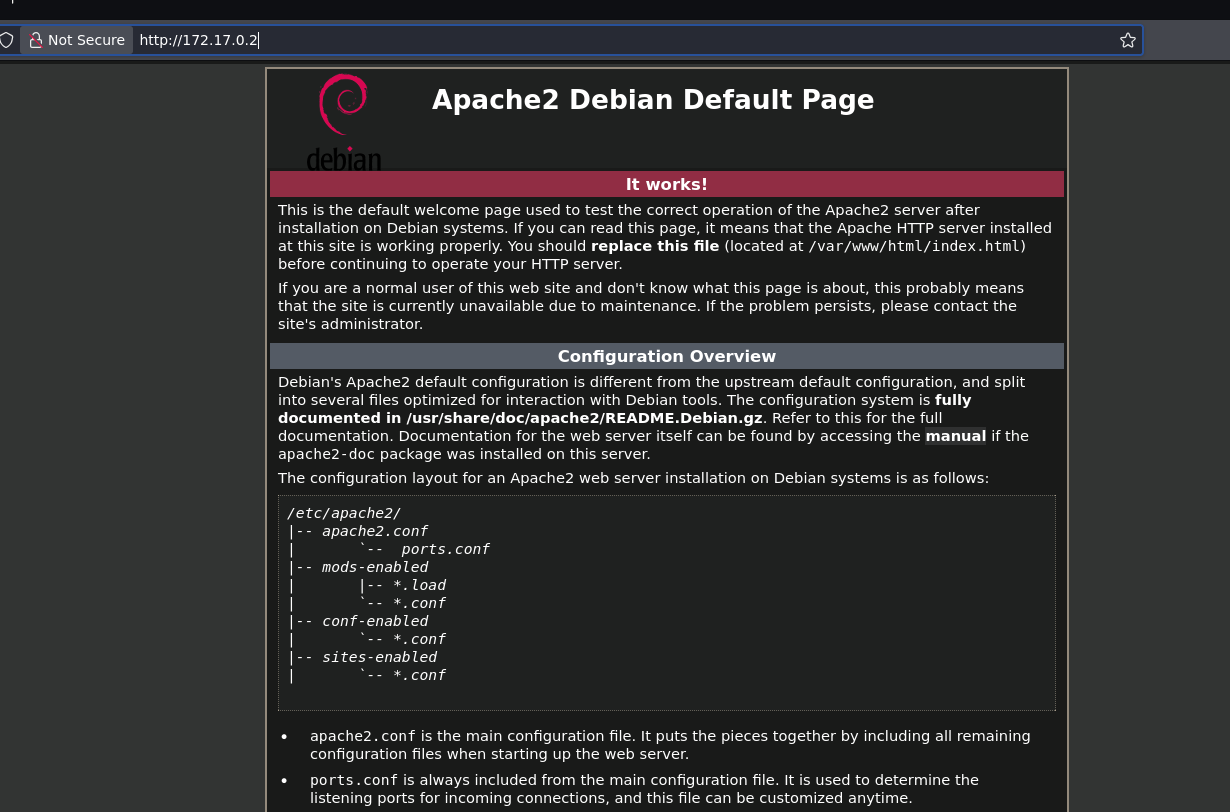The height and width of the screenshot is (812, 1230).
Task: Click the sites-enabled line in the code block
Action: pyautogui.click(x=363, y=657)
